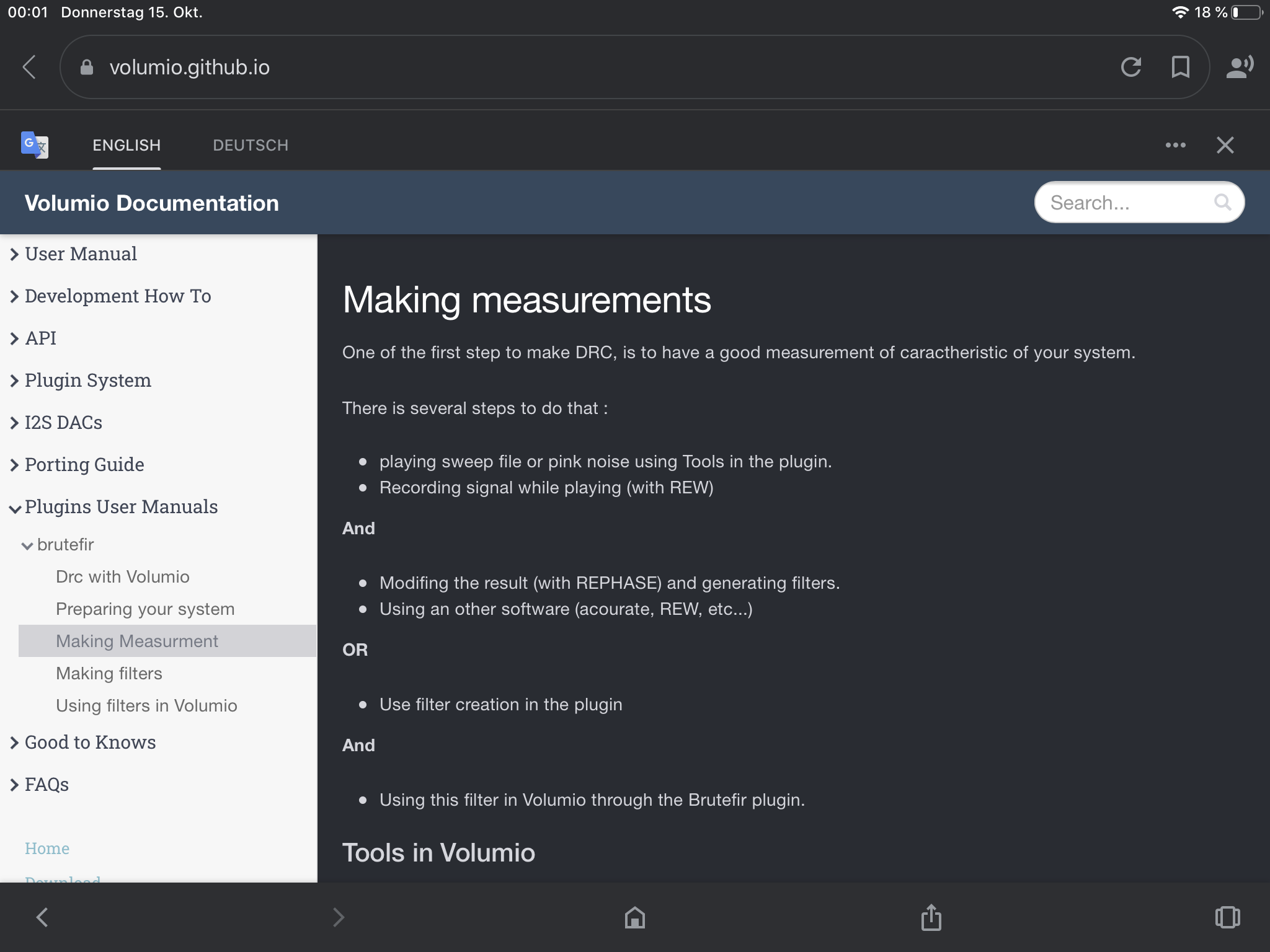Image resolution: width=1270 pixels, height=952 pixels.
Task: Tap the read-aloud voice icon
Action: point(1240,67)
